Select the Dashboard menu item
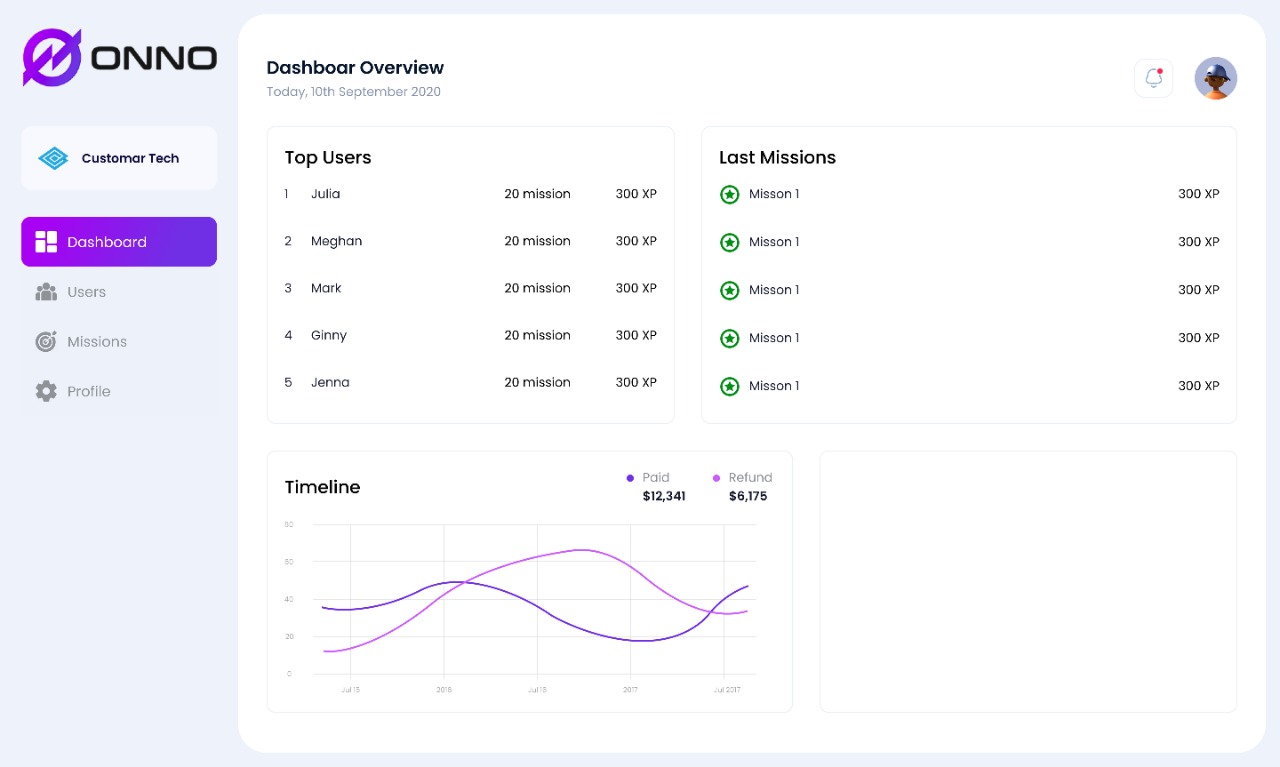 click(119, 242)
